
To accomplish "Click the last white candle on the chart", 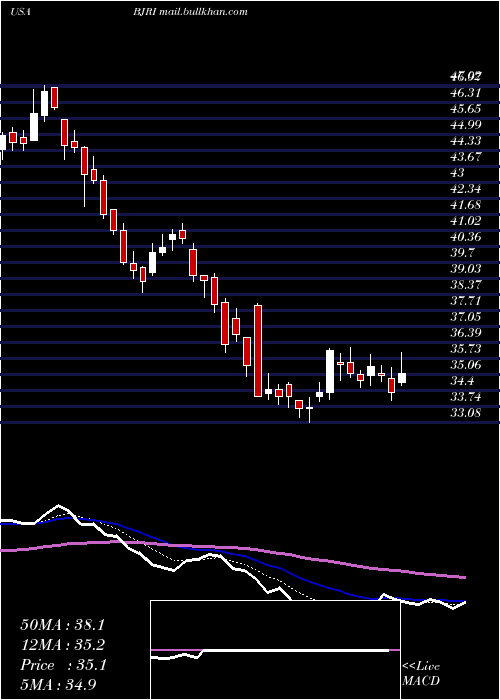I will coord(402,378).
